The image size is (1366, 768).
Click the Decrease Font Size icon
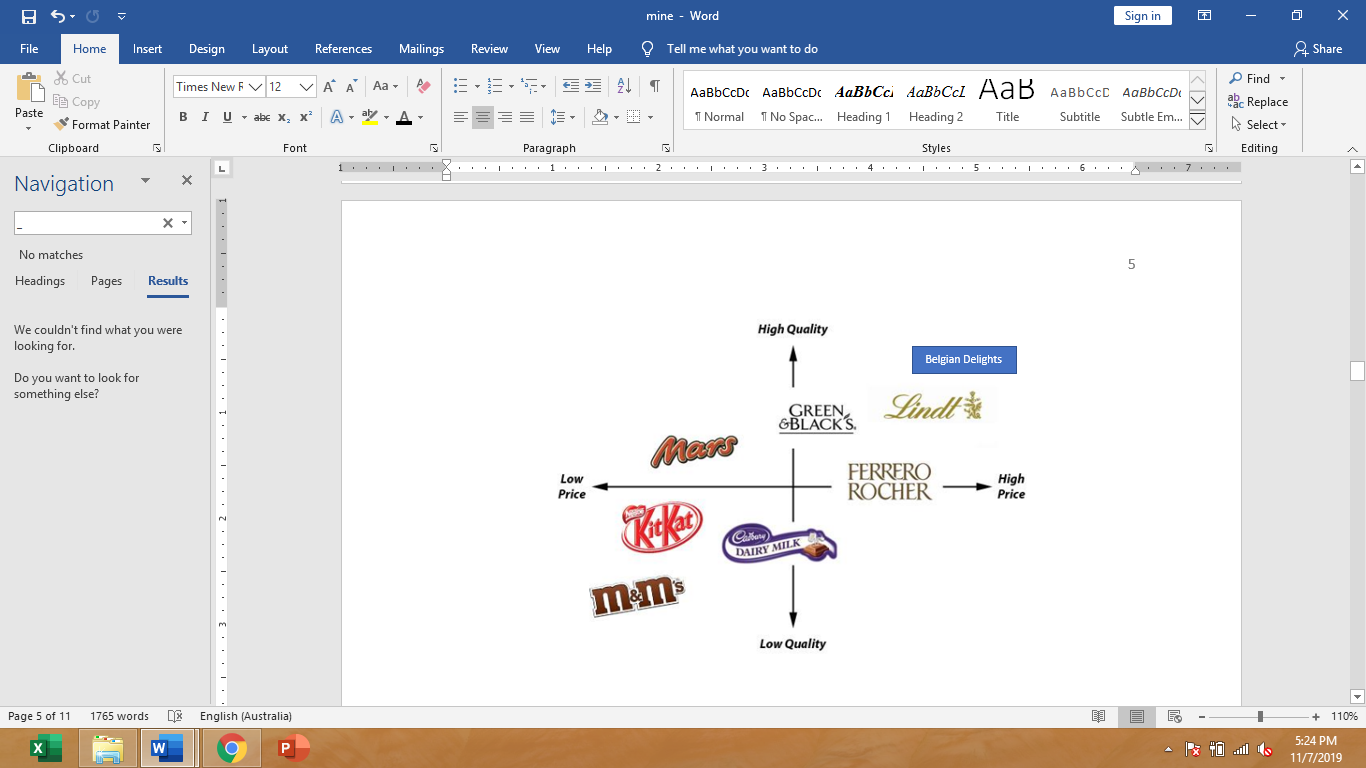click(x=350, y=87)
